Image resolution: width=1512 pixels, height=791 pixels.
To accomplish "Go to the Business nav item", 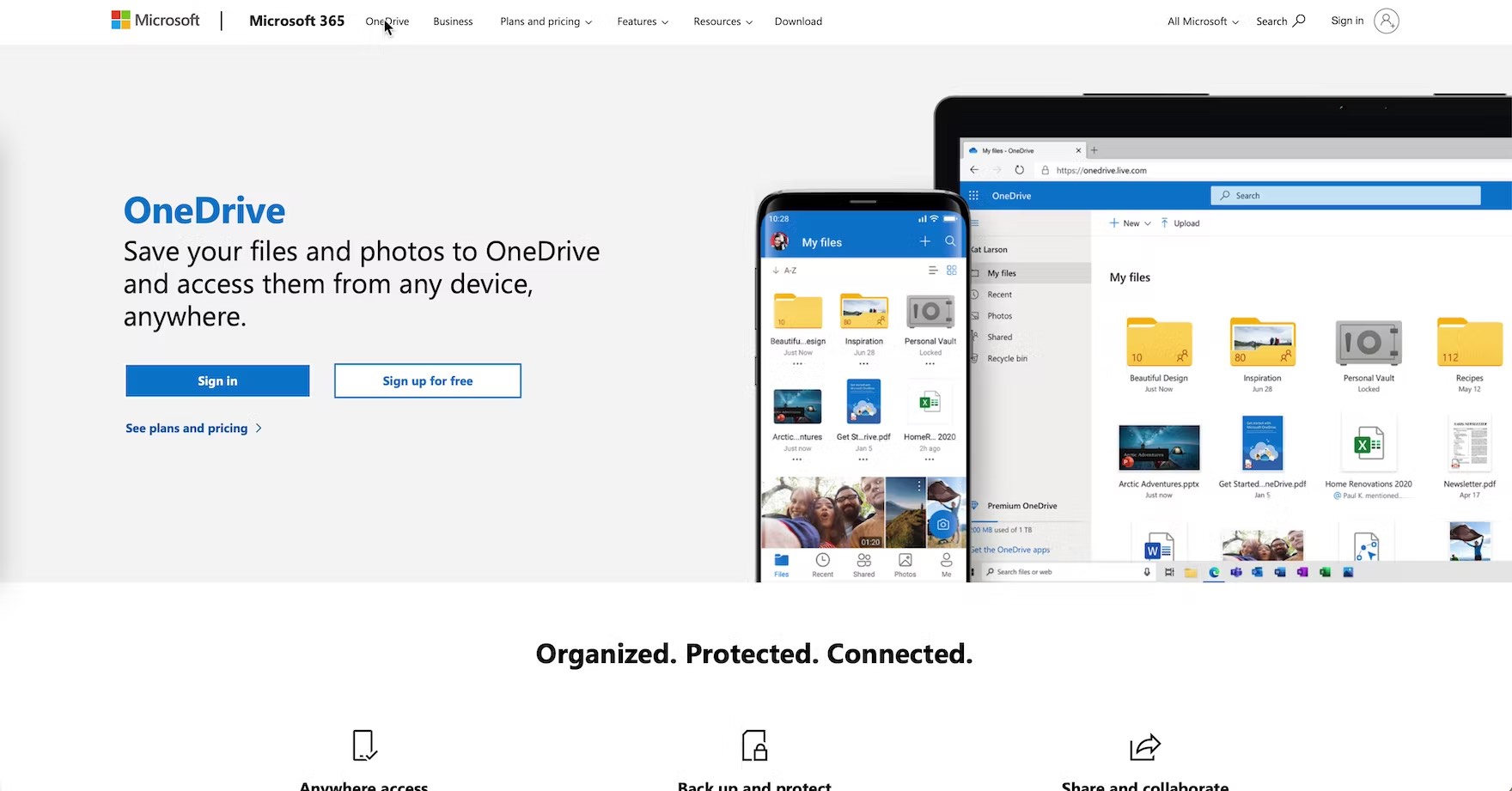I will pos(453,21).
